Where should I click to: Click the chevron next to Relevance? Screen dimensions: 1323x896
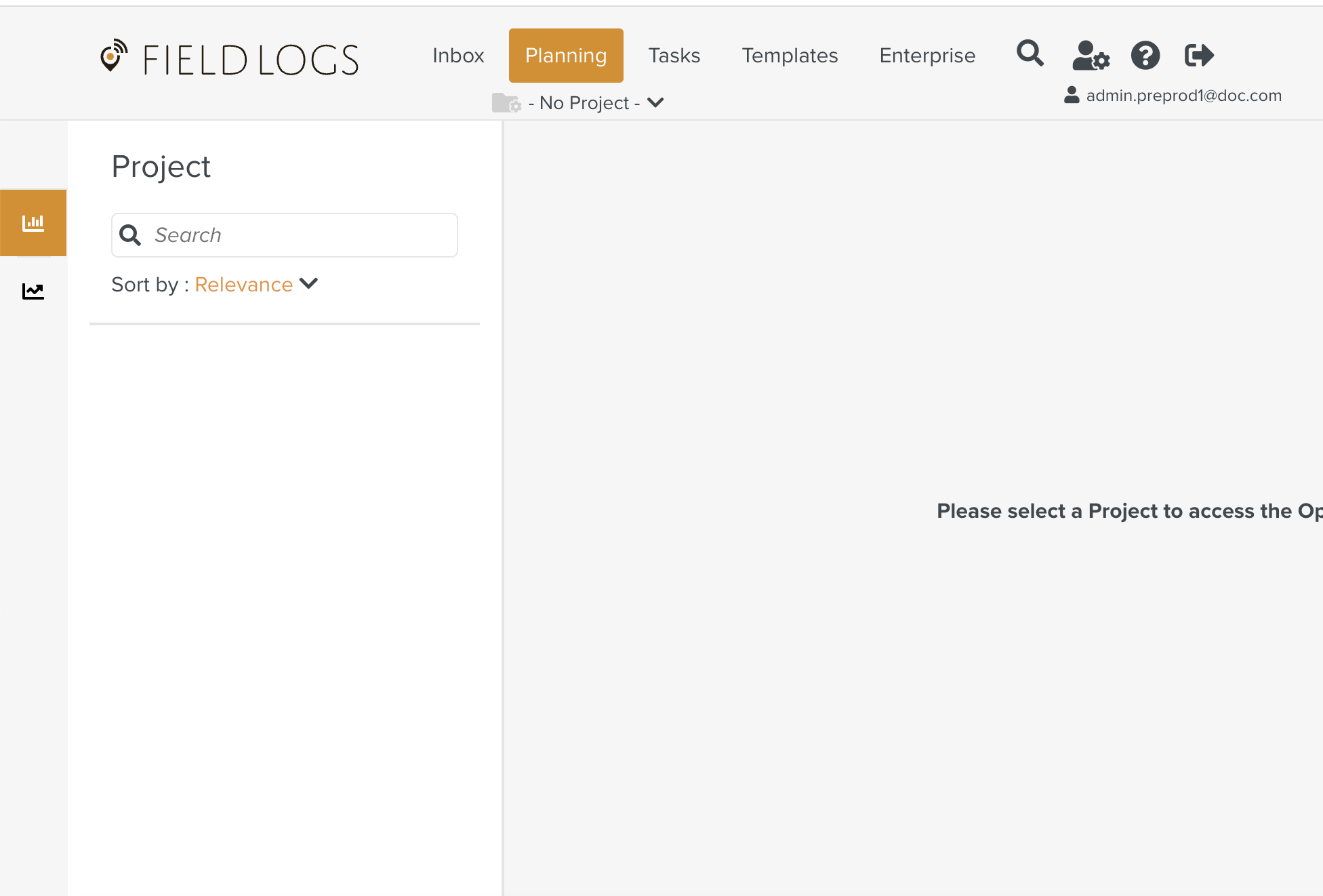[x=309, y=284]
